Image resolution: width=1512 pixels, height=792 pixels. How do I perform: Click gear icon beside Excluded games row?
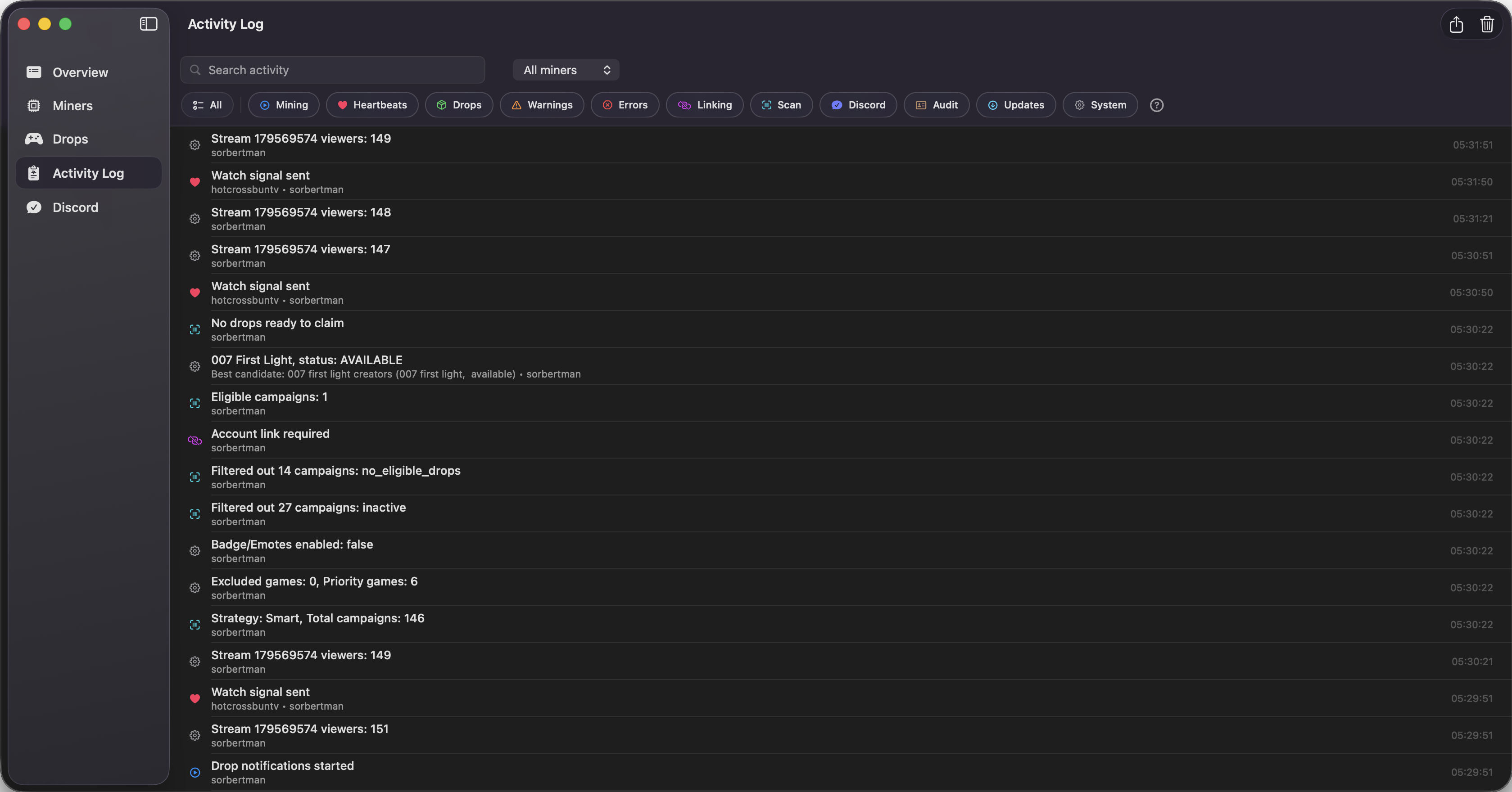[195, 588]
